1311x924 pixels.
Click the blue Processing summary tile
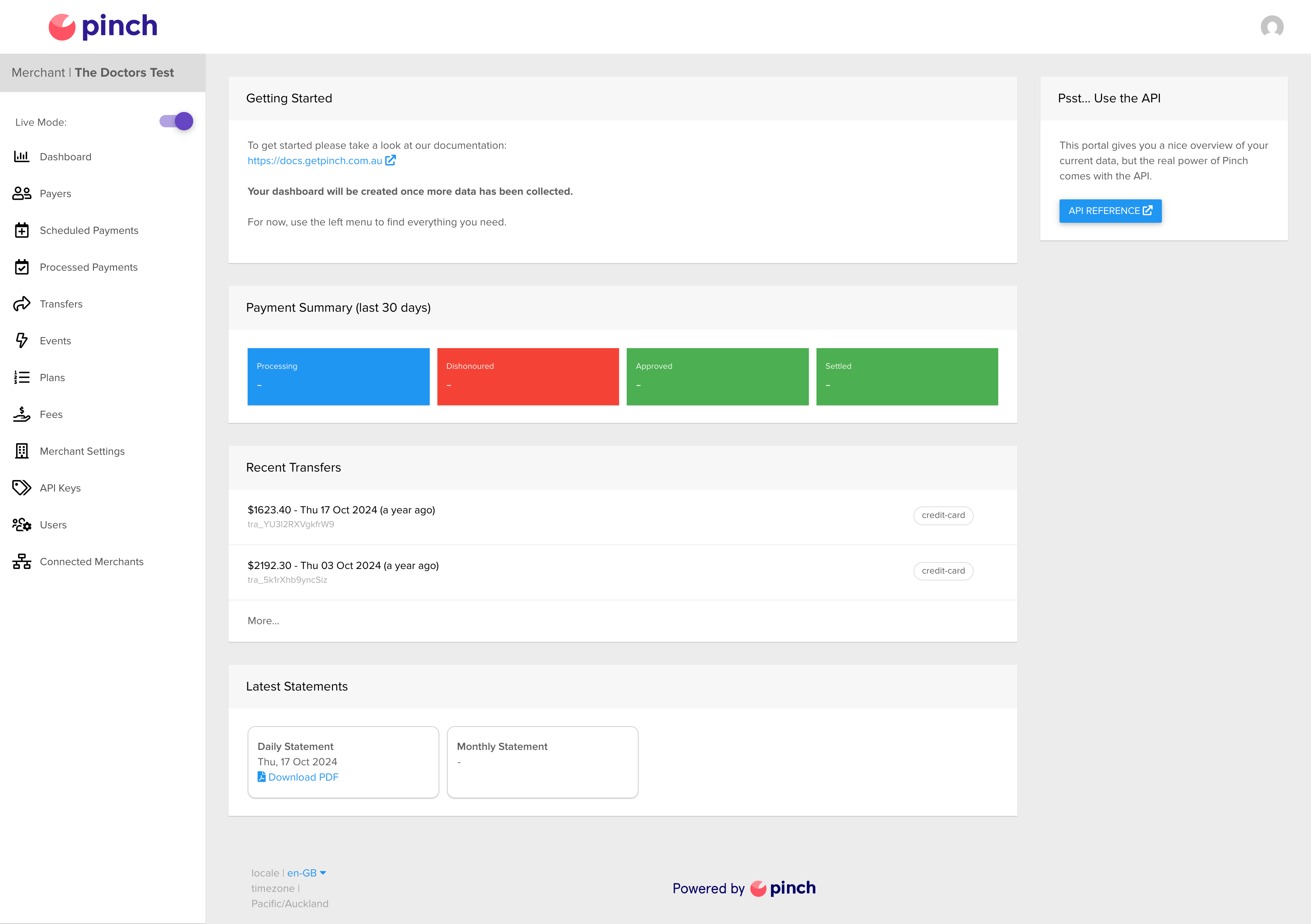tap(338, 377)
